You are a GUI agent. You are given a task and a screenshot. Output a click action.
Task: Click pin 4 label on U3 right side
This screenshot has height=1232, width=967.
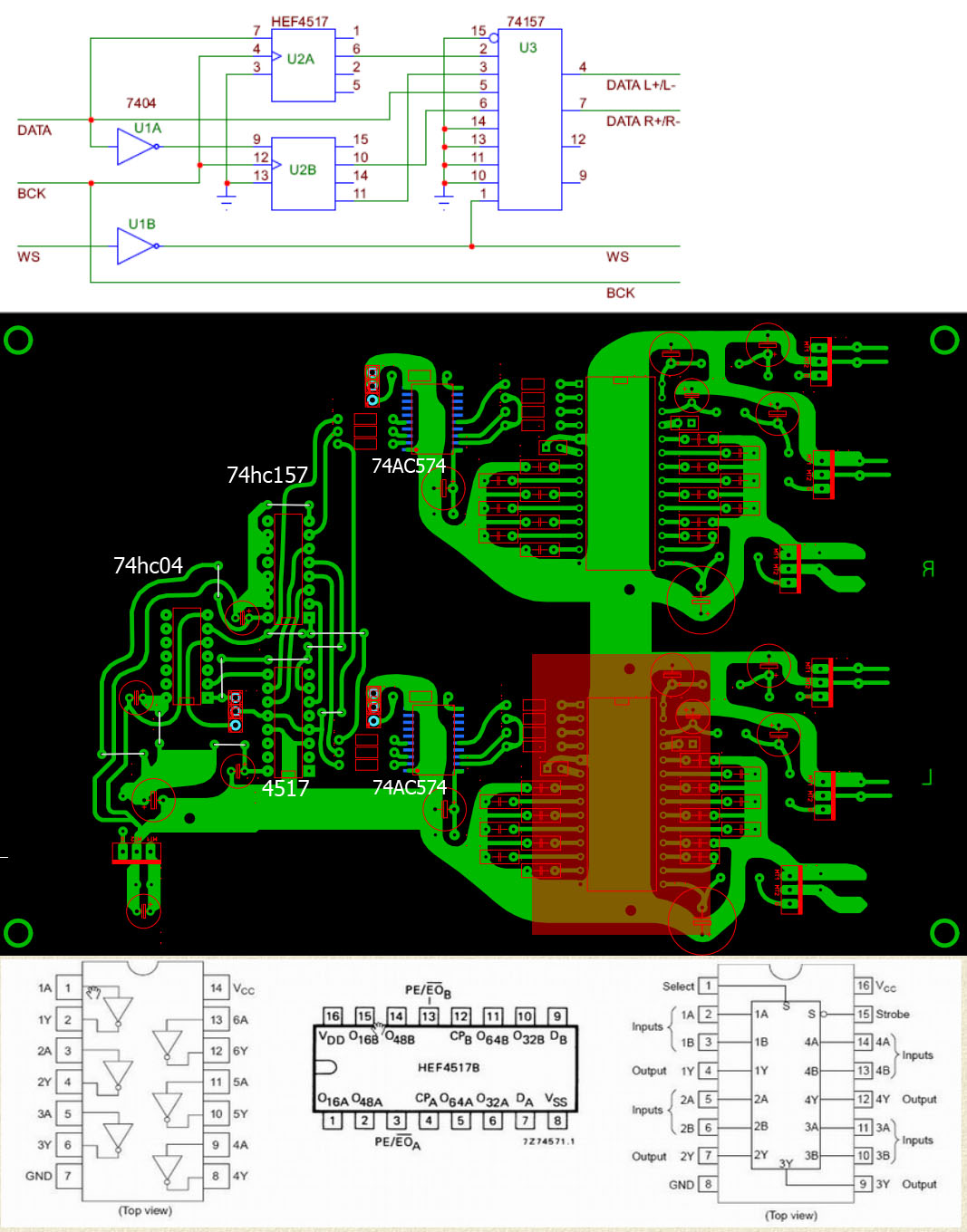click(x=583, y=67)
